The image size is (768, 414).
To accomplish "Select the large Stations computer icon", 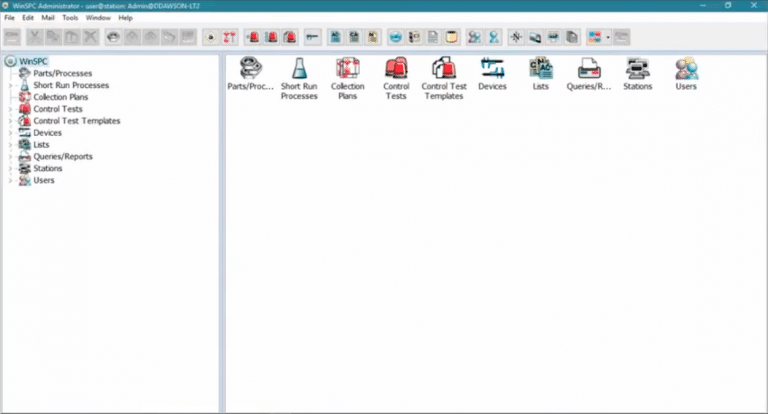I will [637, 69].
